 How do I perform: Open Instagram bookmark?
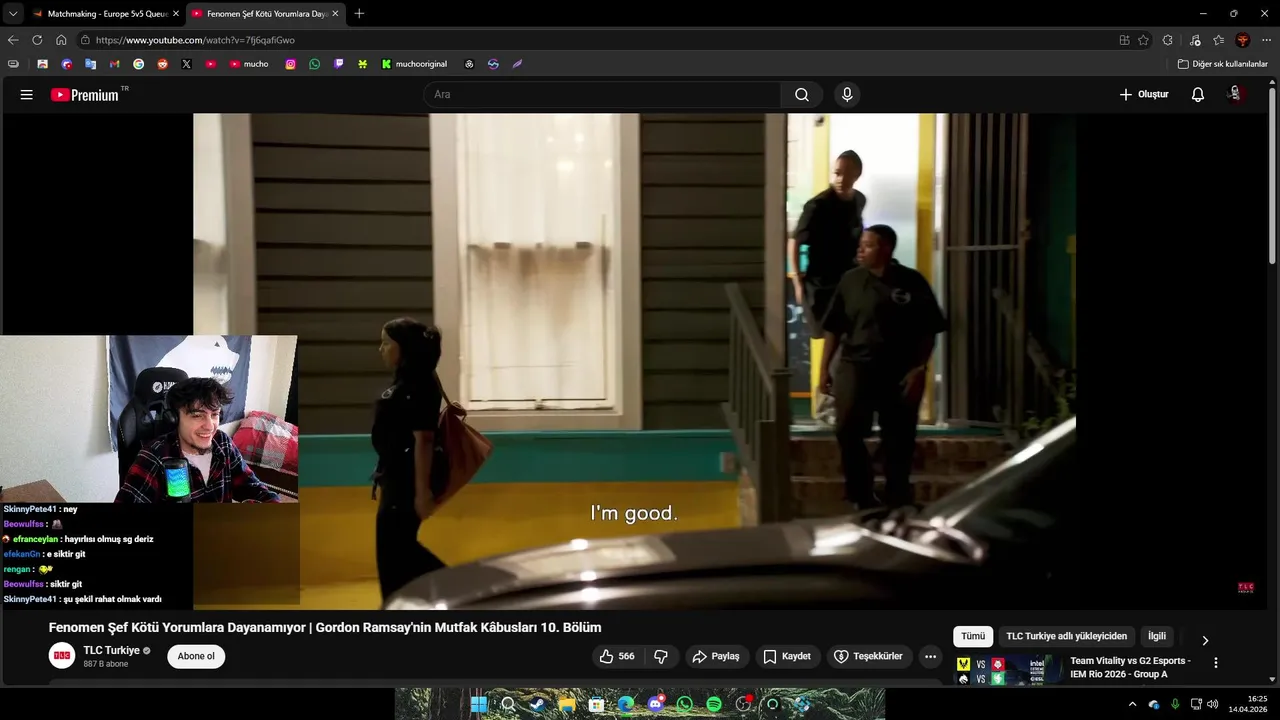pyautogui.click(x=291, y=64)
